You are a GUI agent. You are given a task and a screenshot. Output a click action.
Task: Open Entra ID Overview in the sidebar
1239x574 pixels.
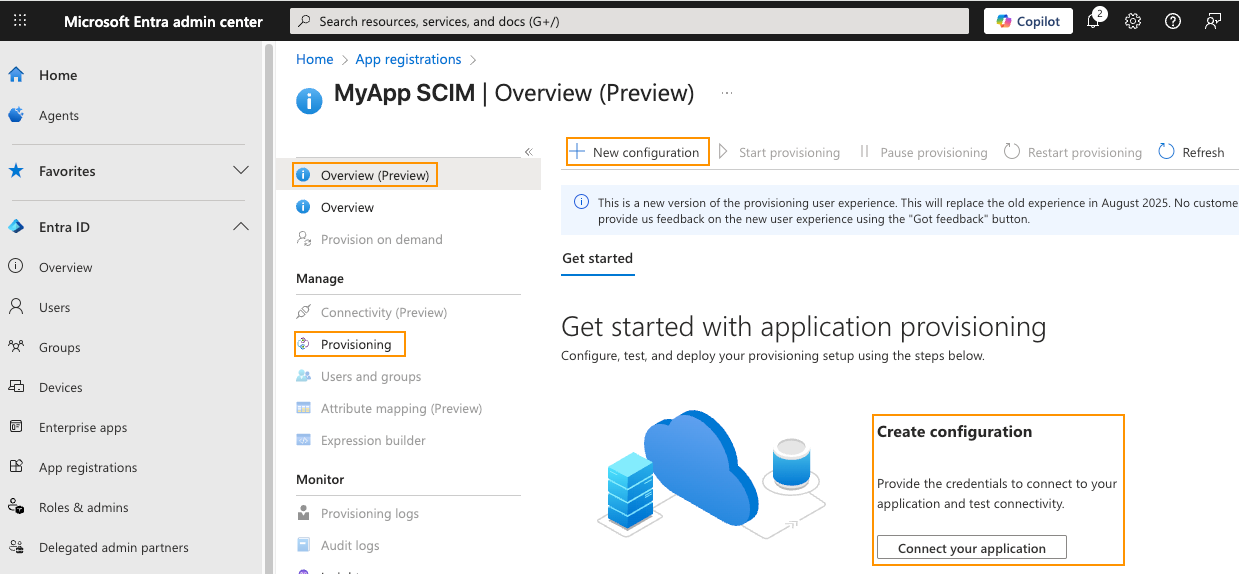pyautogui.click(x=65, y=267)
